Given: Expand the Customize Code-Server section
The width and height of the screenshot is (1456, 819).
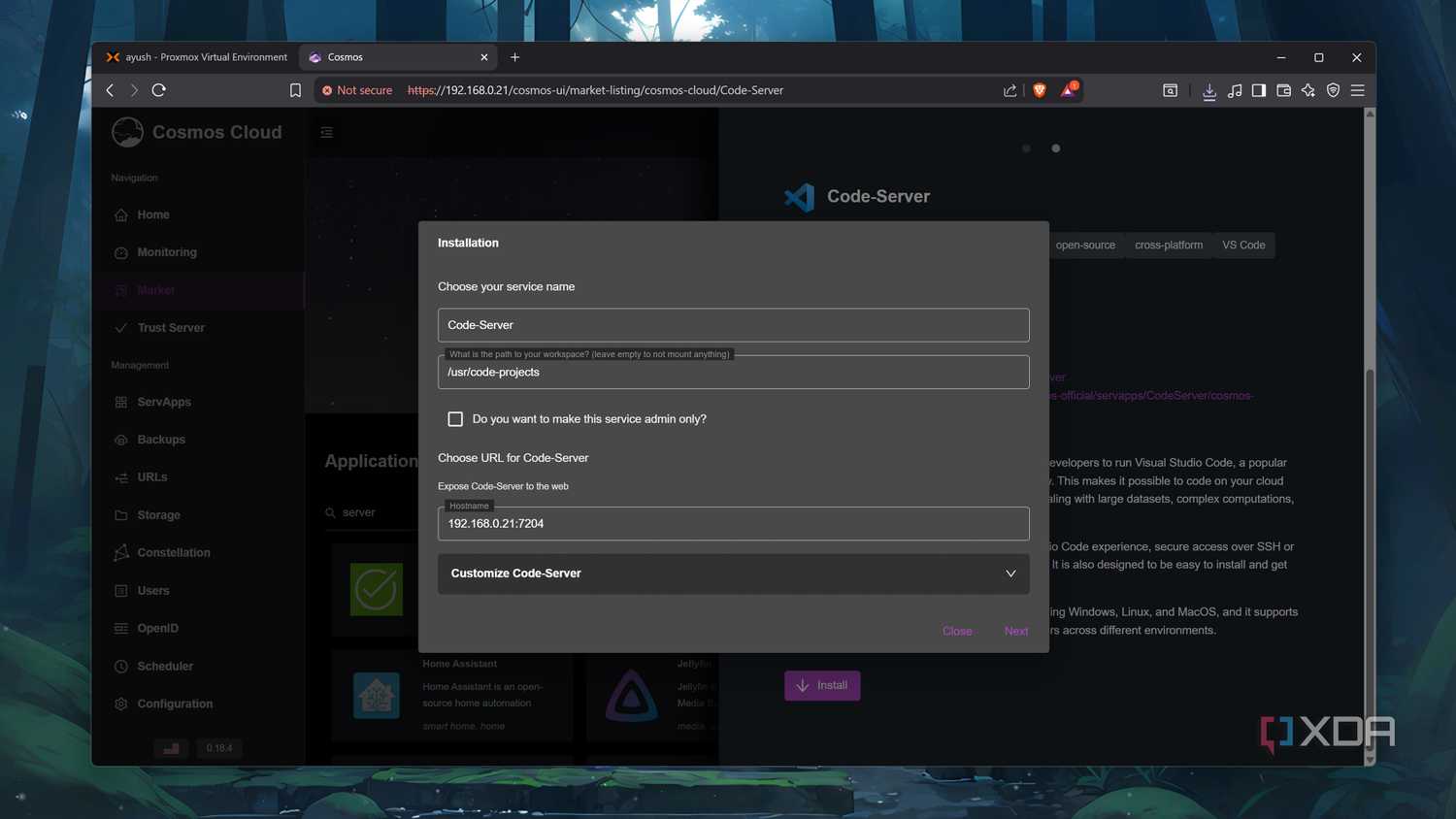Looking at the screenshot, I should pyautogui.click(x=733, y=573).
